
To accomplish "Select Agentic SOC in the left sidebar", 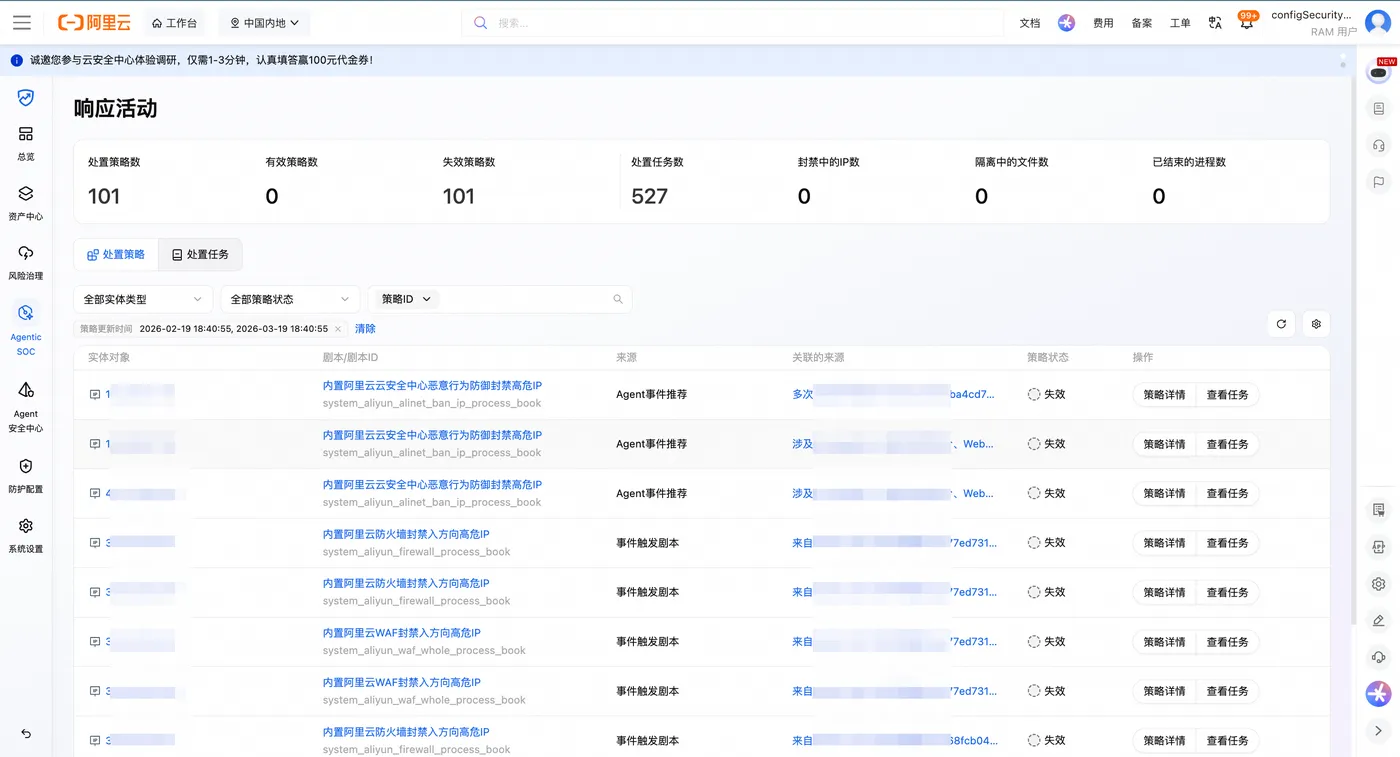I will 26,328.
